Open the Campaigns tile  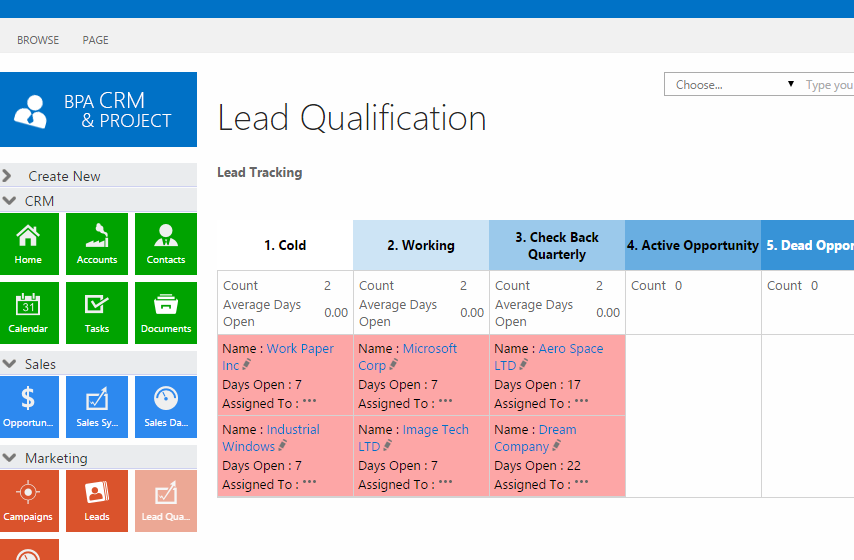pos(29,501)
